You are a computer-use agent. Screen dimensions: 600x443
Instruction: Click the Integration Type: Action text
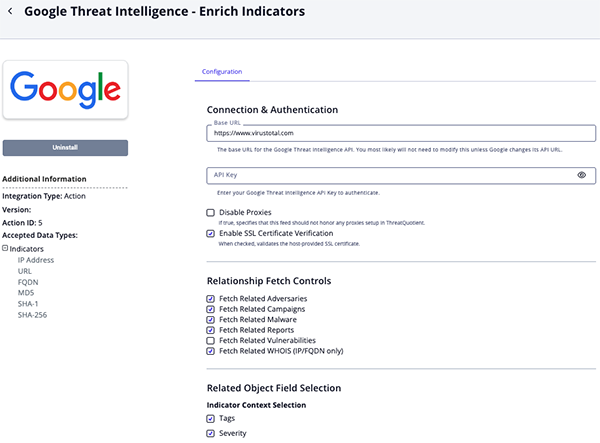[44, 196]
